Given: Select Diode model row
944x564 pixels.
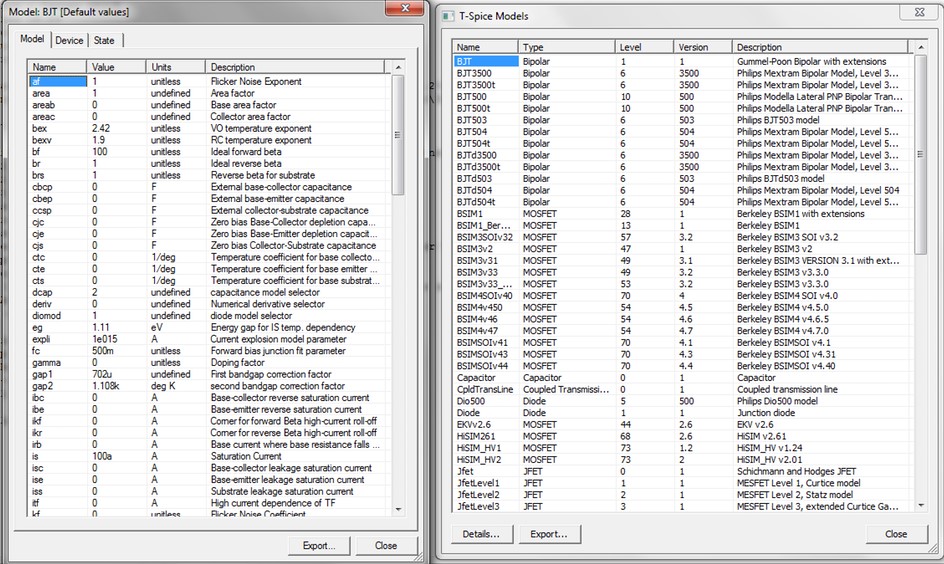Looking at the screenshot, I should tap(683, 413).
